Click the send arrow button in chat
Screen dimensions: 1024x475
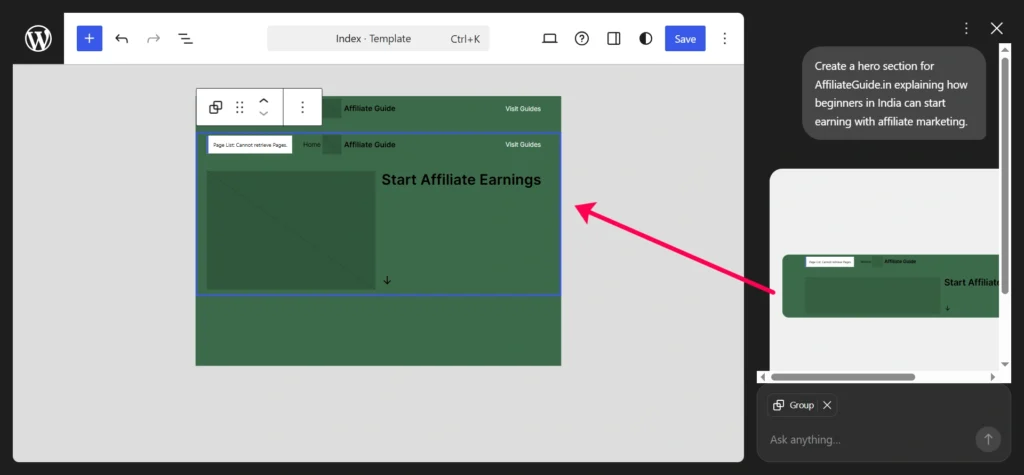click(x=987, y=440)
